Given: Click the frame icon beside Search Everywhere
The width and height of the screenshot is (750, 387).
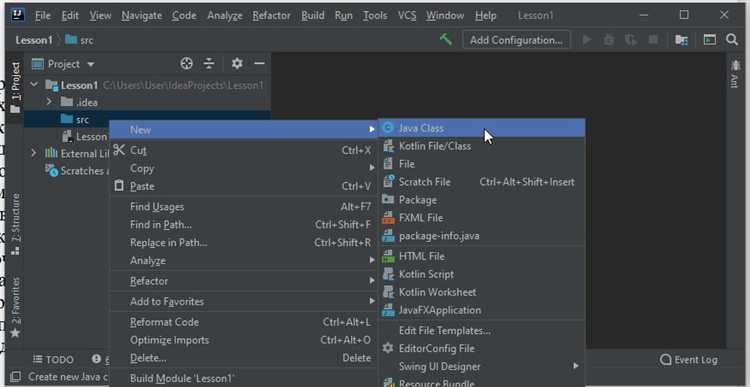Looking at the screenshot, I should [x=710, y=40].
